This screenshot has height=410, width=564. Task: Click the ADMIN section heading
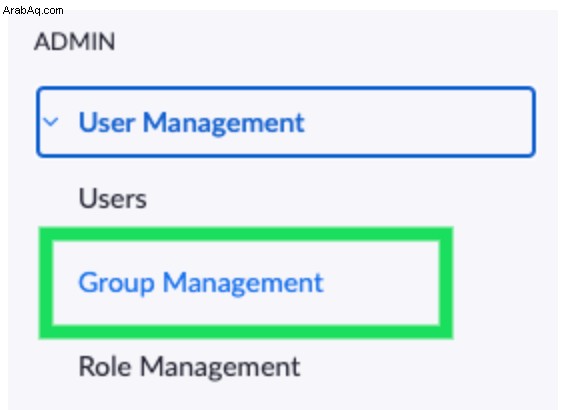coord(75,41)
